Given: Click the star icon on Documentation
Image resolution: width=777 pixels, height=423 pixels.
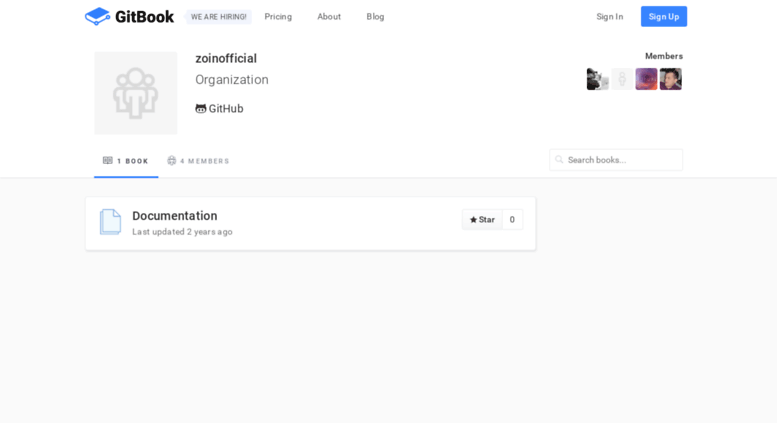Looking at the screenshot, I should click(473, 219).
